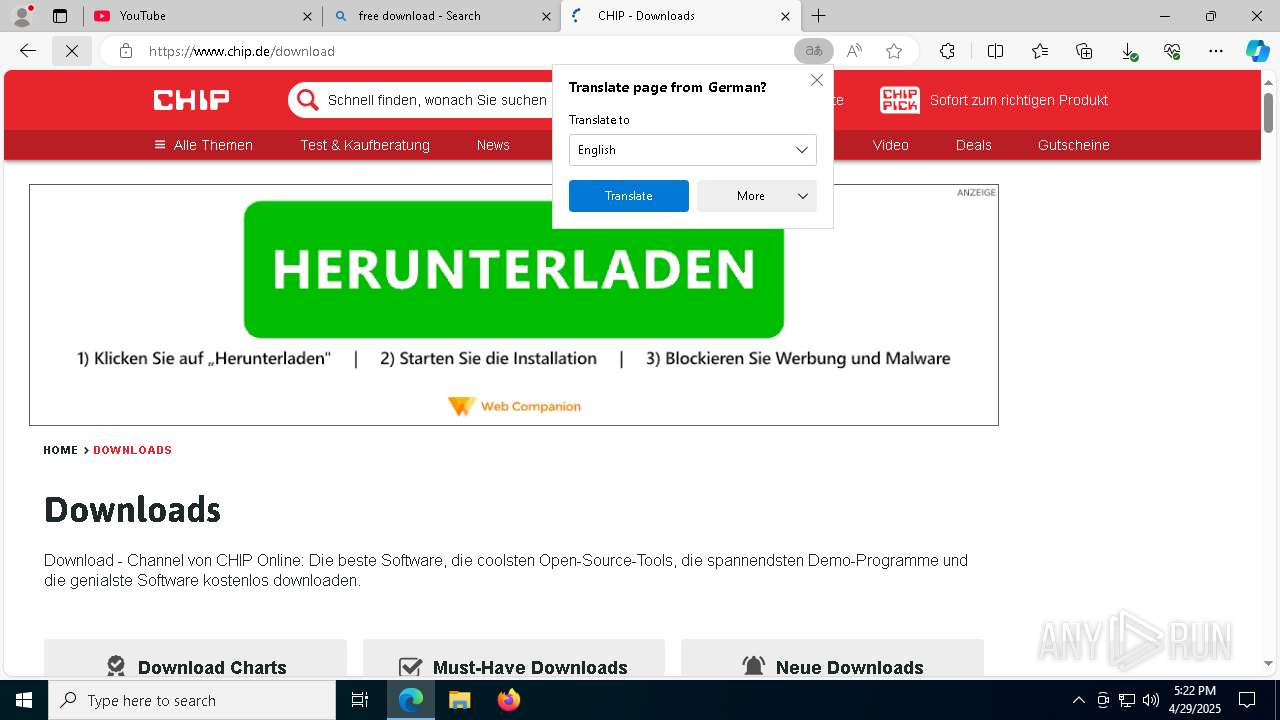Viewport: 1280px width, 720px height.
Task: Open the Copilot sidebar icon
Action: click(1257, 51)
